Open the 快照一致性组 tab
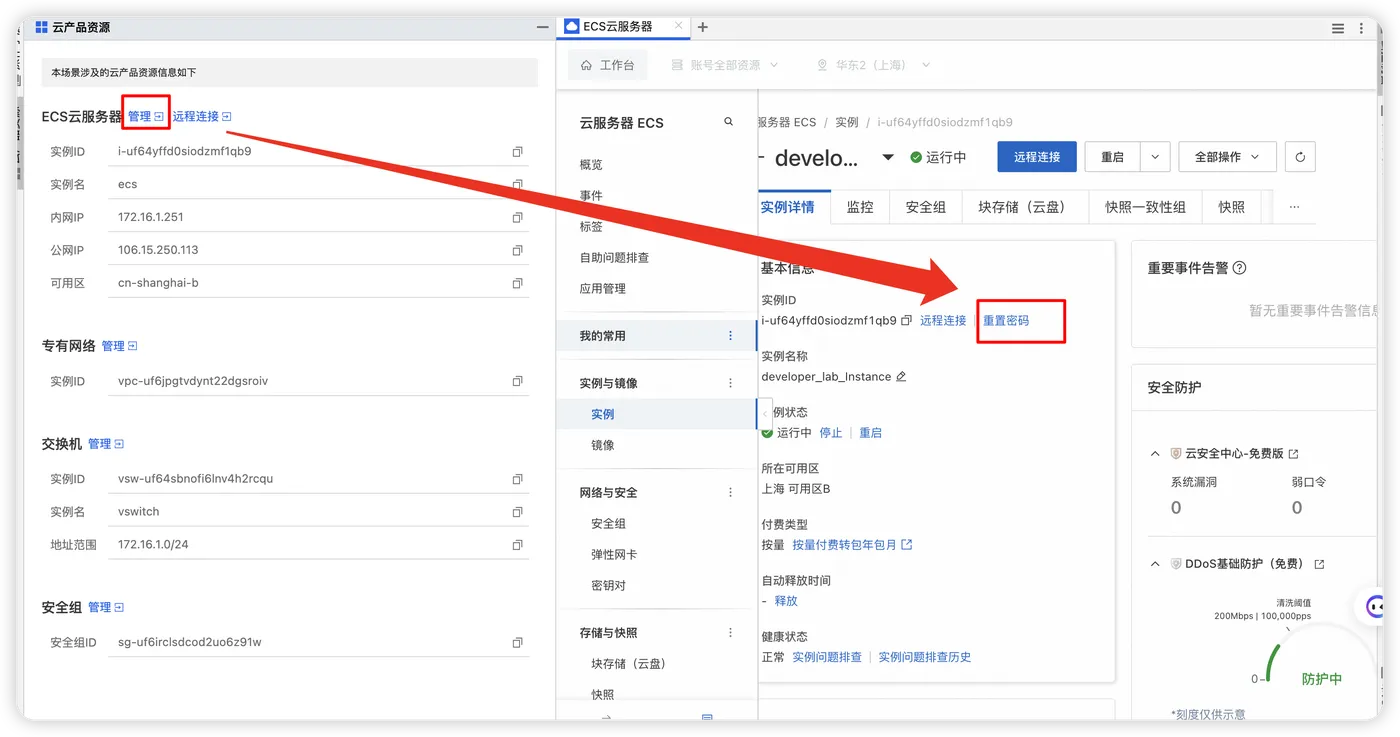Image resolution: width=1400 pixels, height=737 pixels. (x=1145, y=207)
